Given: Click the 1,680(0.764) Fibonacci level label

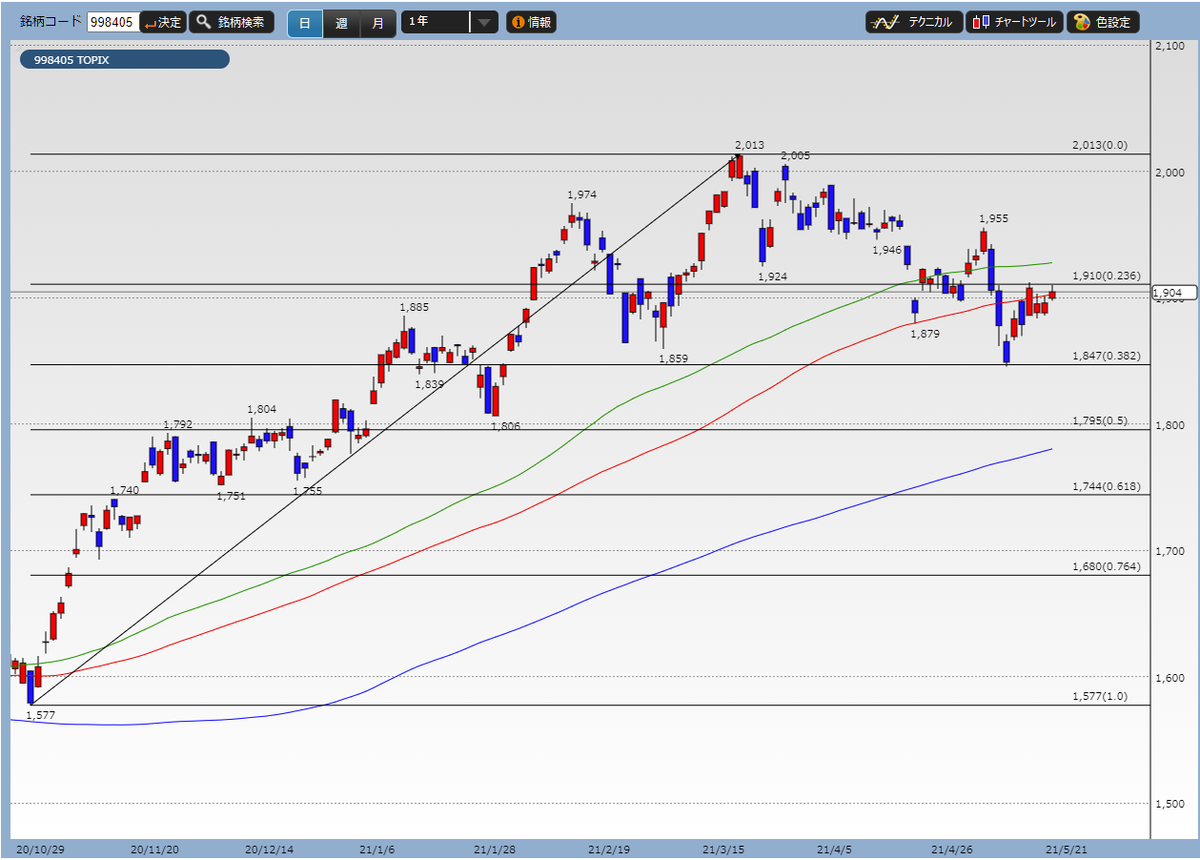Looking at the screenshot, I should pos(1106,566).
